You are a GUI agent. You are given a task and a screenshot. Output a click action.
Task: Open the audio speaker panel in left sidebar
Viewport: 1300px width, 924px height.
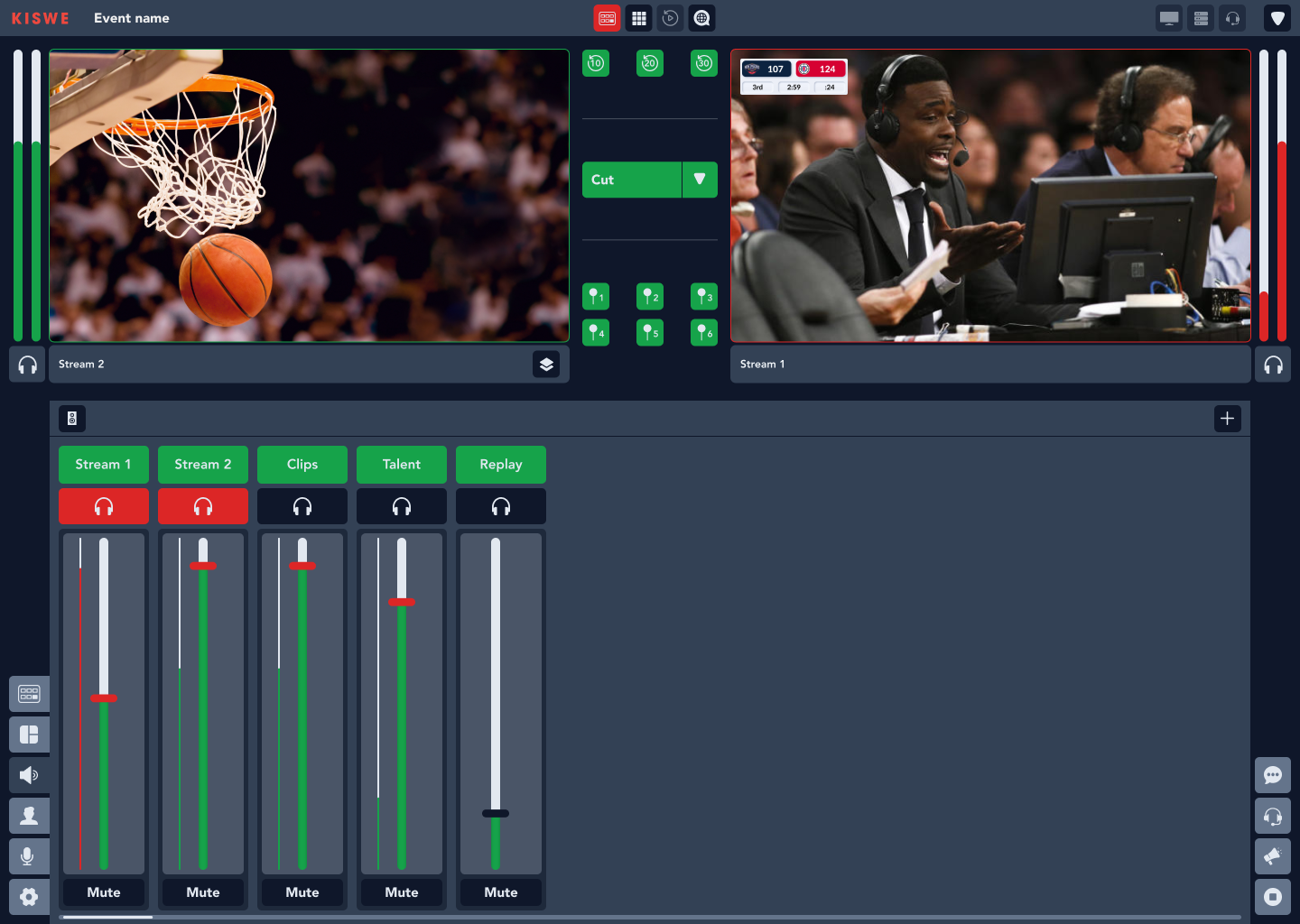pyautogui.click(x=29, y=775)
